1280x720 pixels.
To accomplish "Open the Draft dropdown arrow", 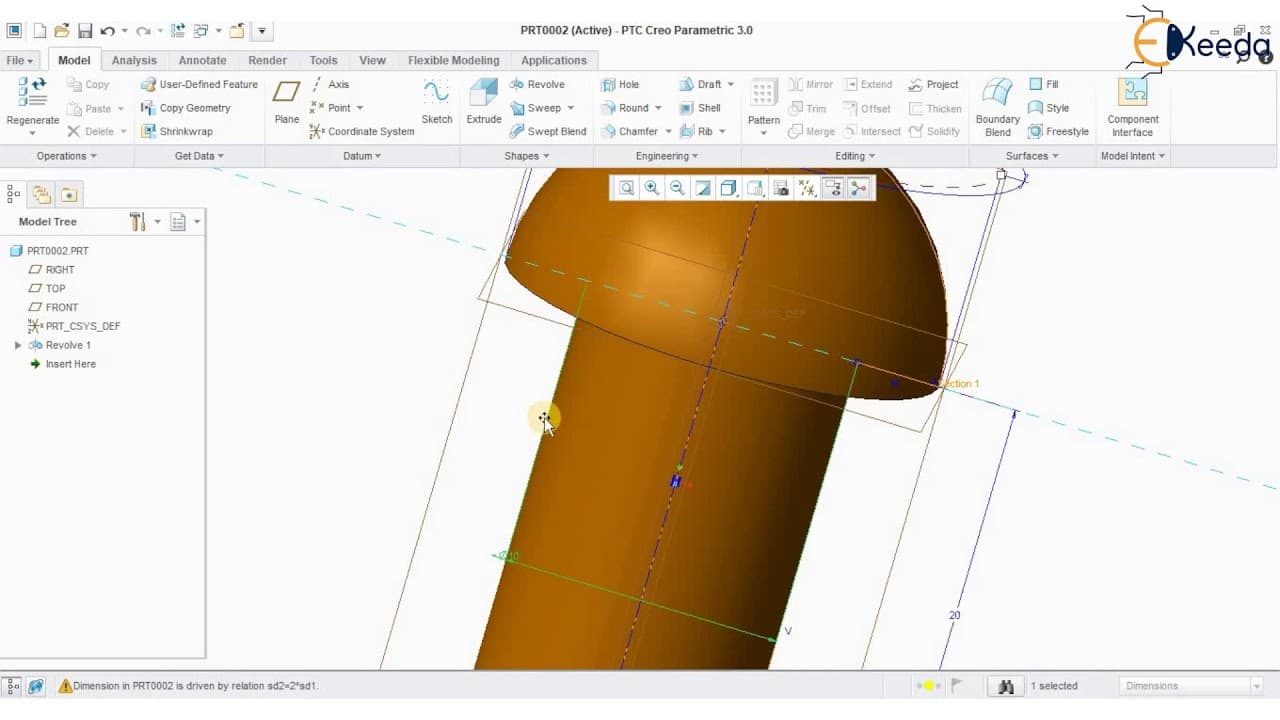I will tap(730, 84).
